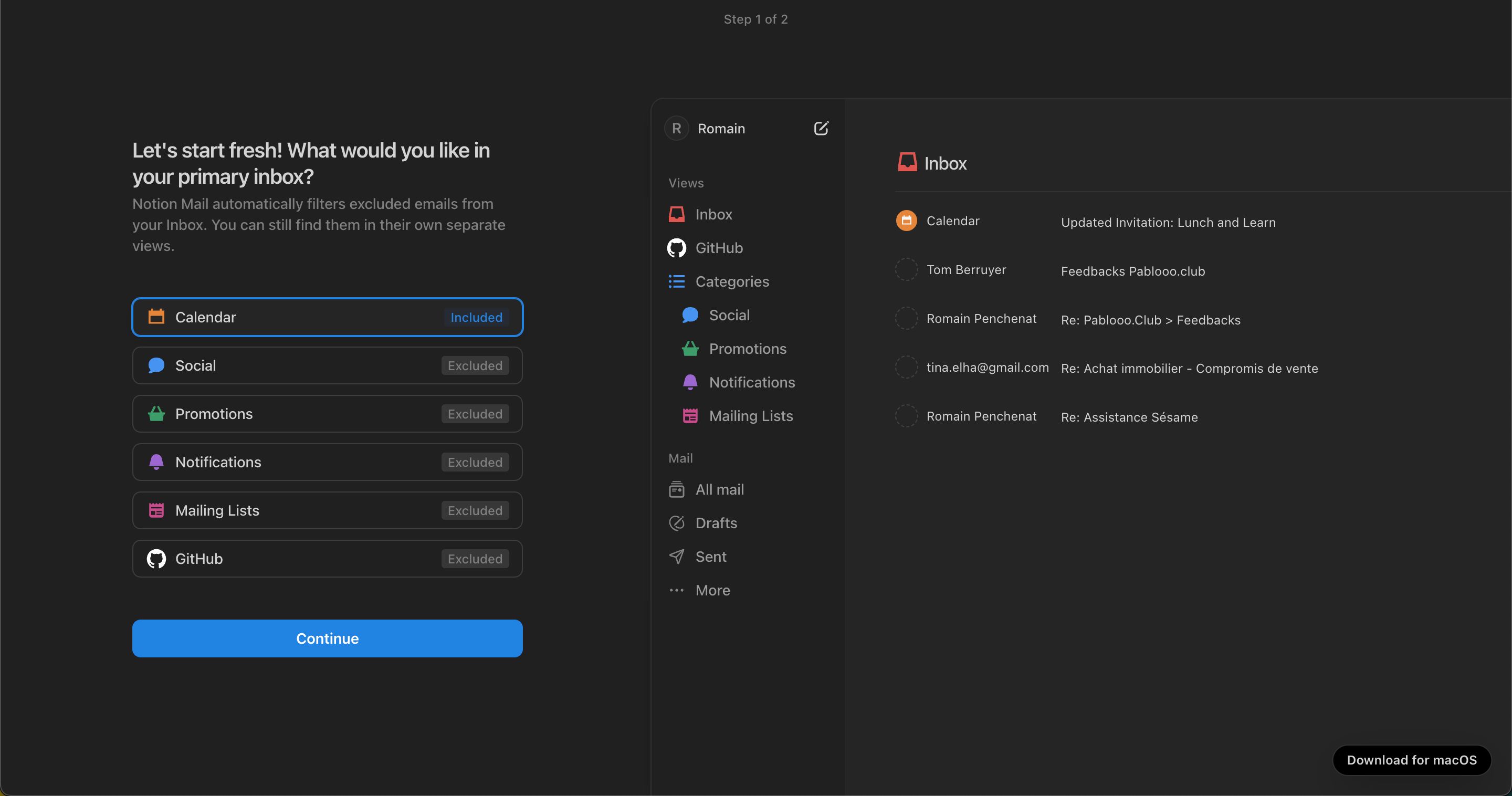This screenshot has height=796, width=1512.
Task: Toggle Calendar Included badge
Action: click(476, 317)
